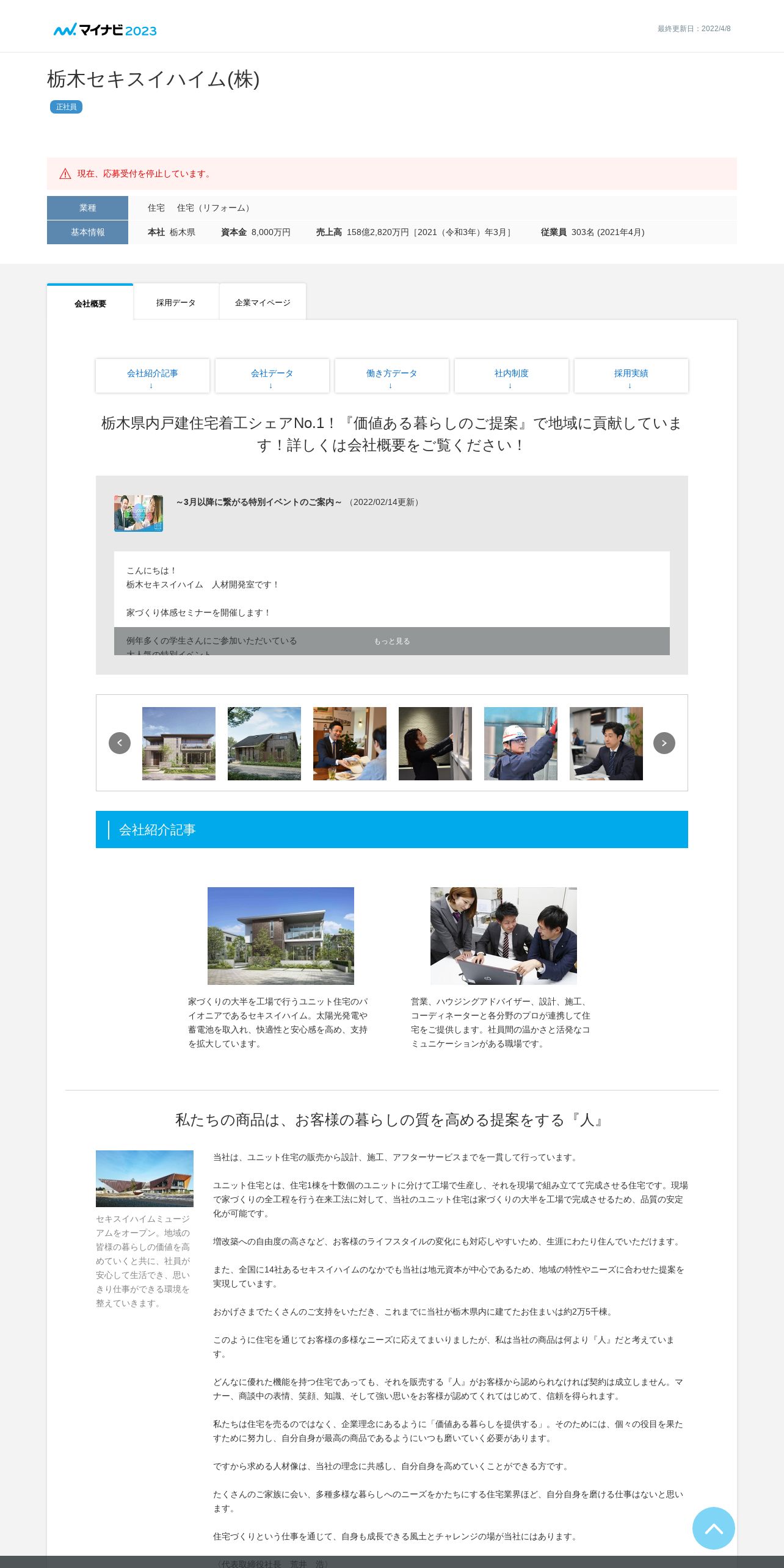Click the image of three employees at laptop
The image size is (784, 1568).
(504, 936)
